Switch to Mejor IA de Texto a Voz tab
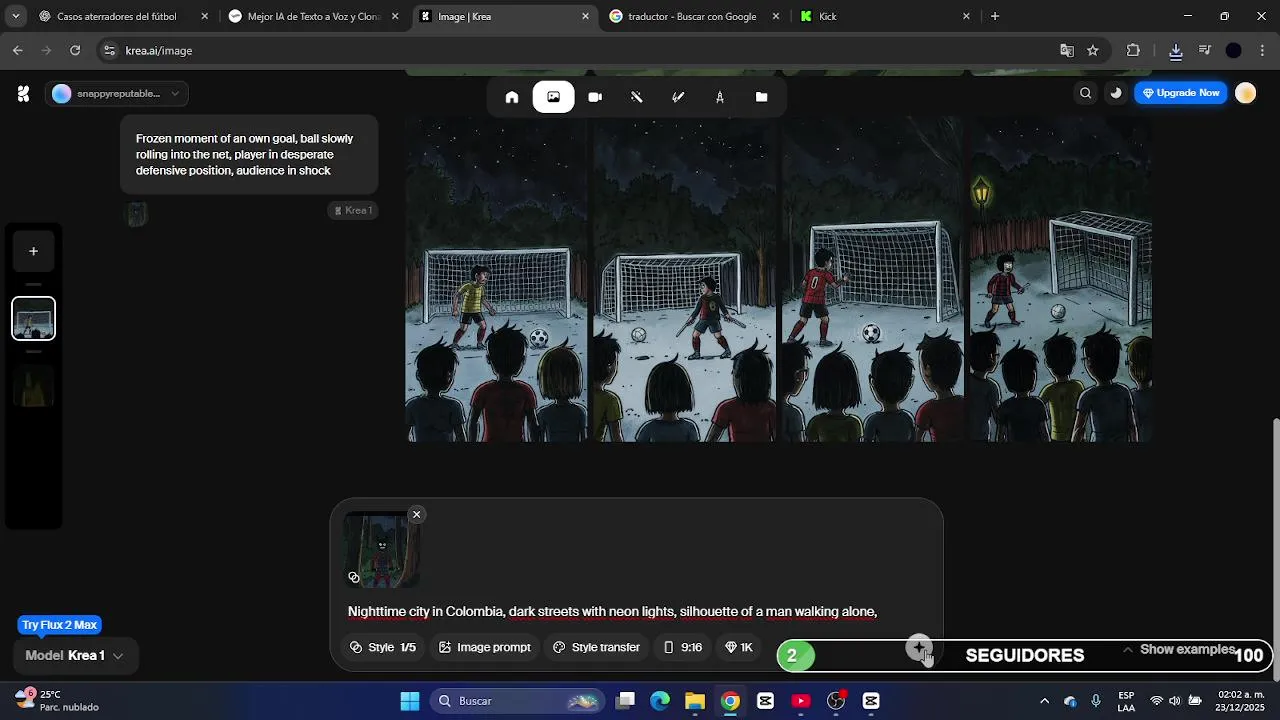Screen dimensions: 1280x720 (312, 16)
